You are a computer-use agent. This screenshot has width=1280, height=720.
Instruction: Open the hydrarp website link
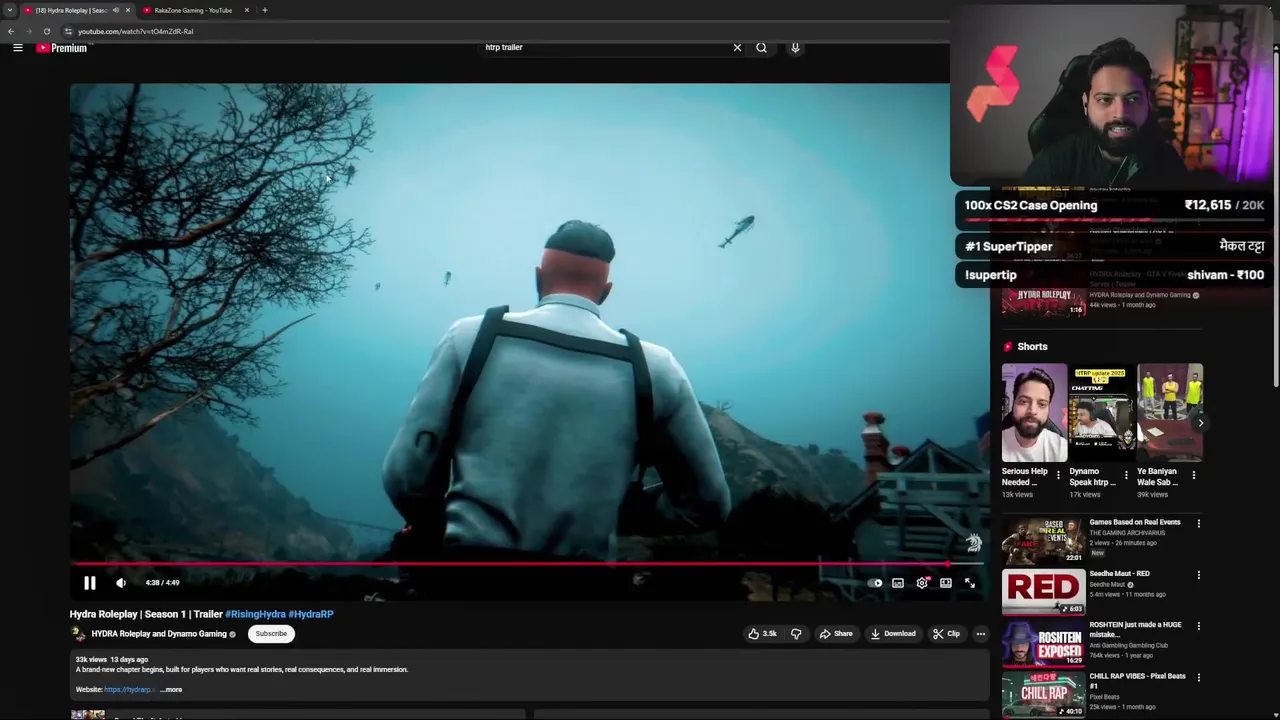[129, 689]
